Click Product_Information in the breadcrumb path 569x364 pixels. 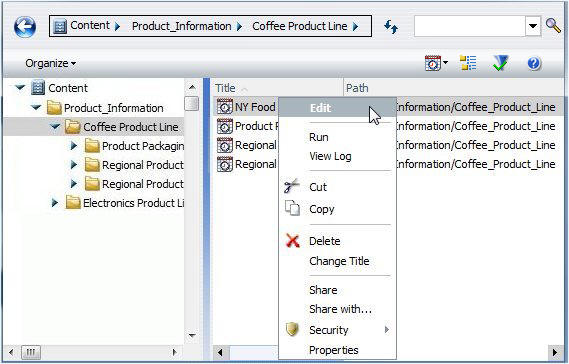tap(181, 26)
